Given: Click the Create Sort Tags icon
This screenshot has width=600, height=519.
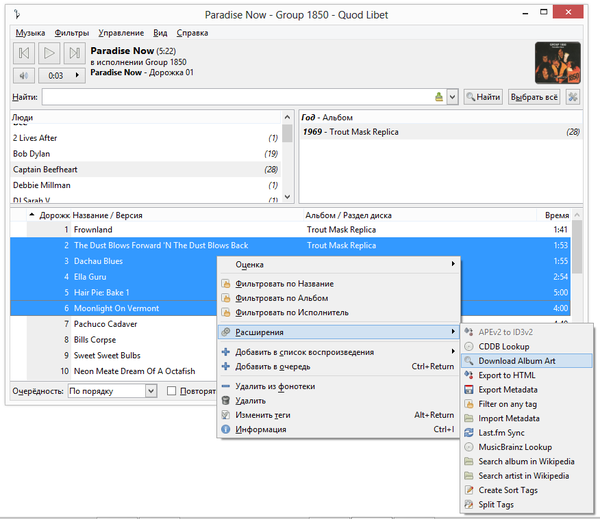Looking at the screenshot, I should [469, 490].
